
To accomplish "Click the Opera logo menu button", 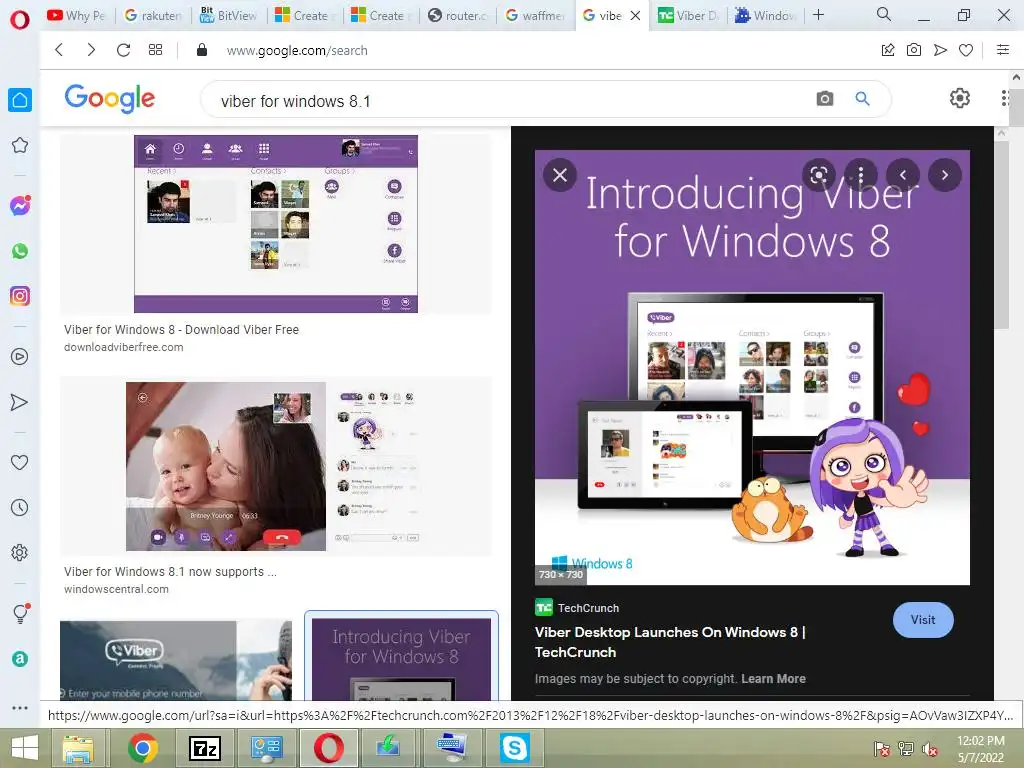I will click(20, 20).
